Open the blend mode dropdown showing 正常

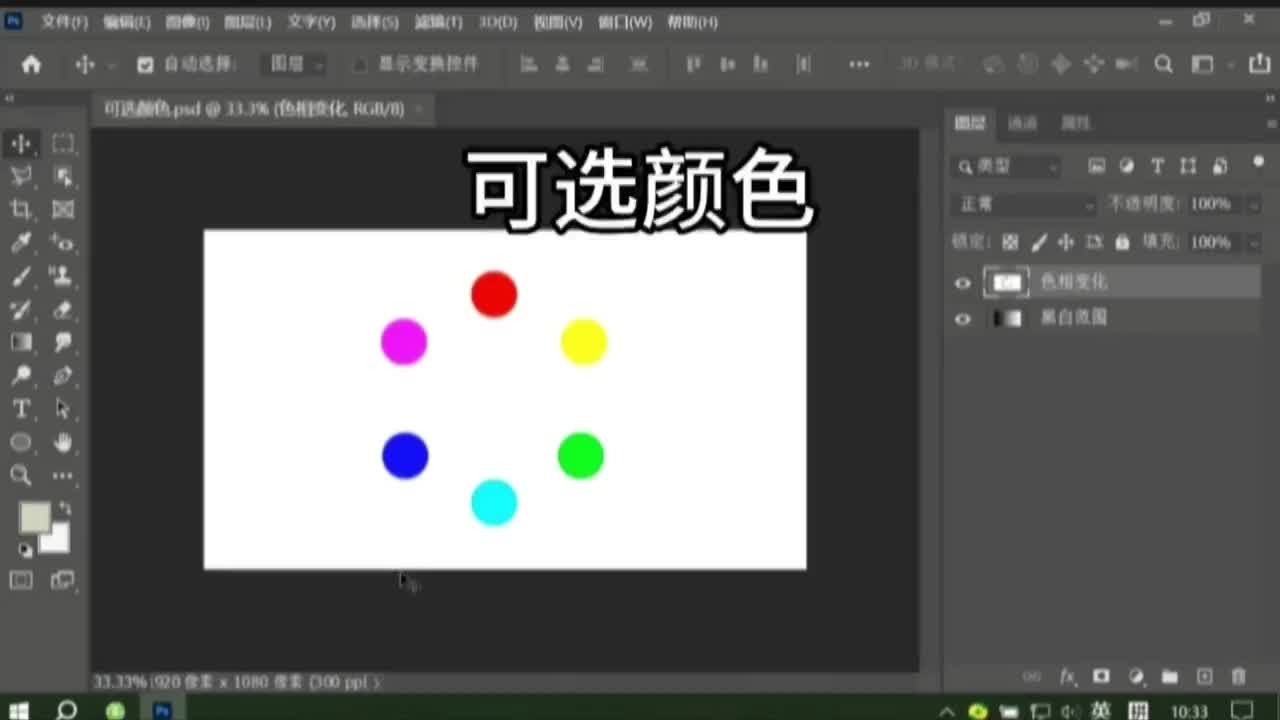(1022, 204)
